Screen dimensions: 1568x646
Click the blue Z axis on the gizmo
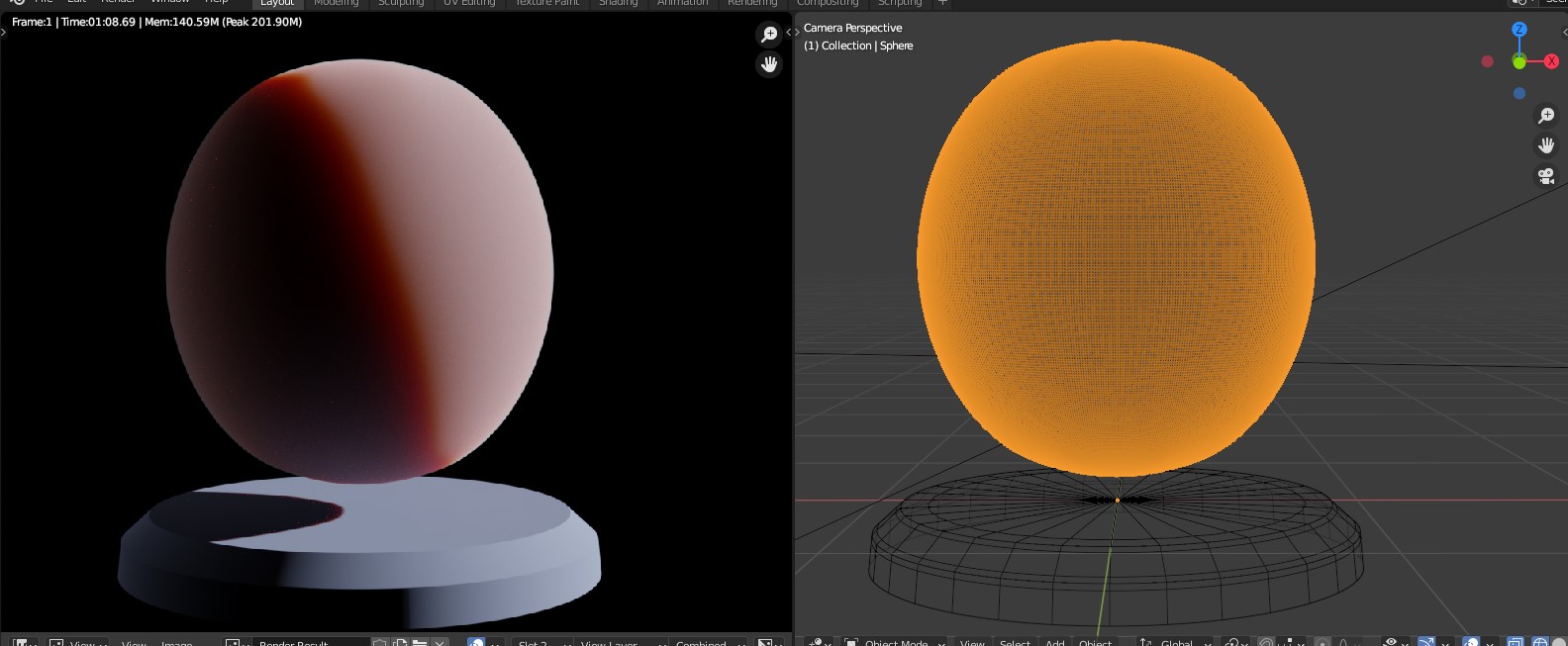pyautogui.click(x=1519, y=30)
